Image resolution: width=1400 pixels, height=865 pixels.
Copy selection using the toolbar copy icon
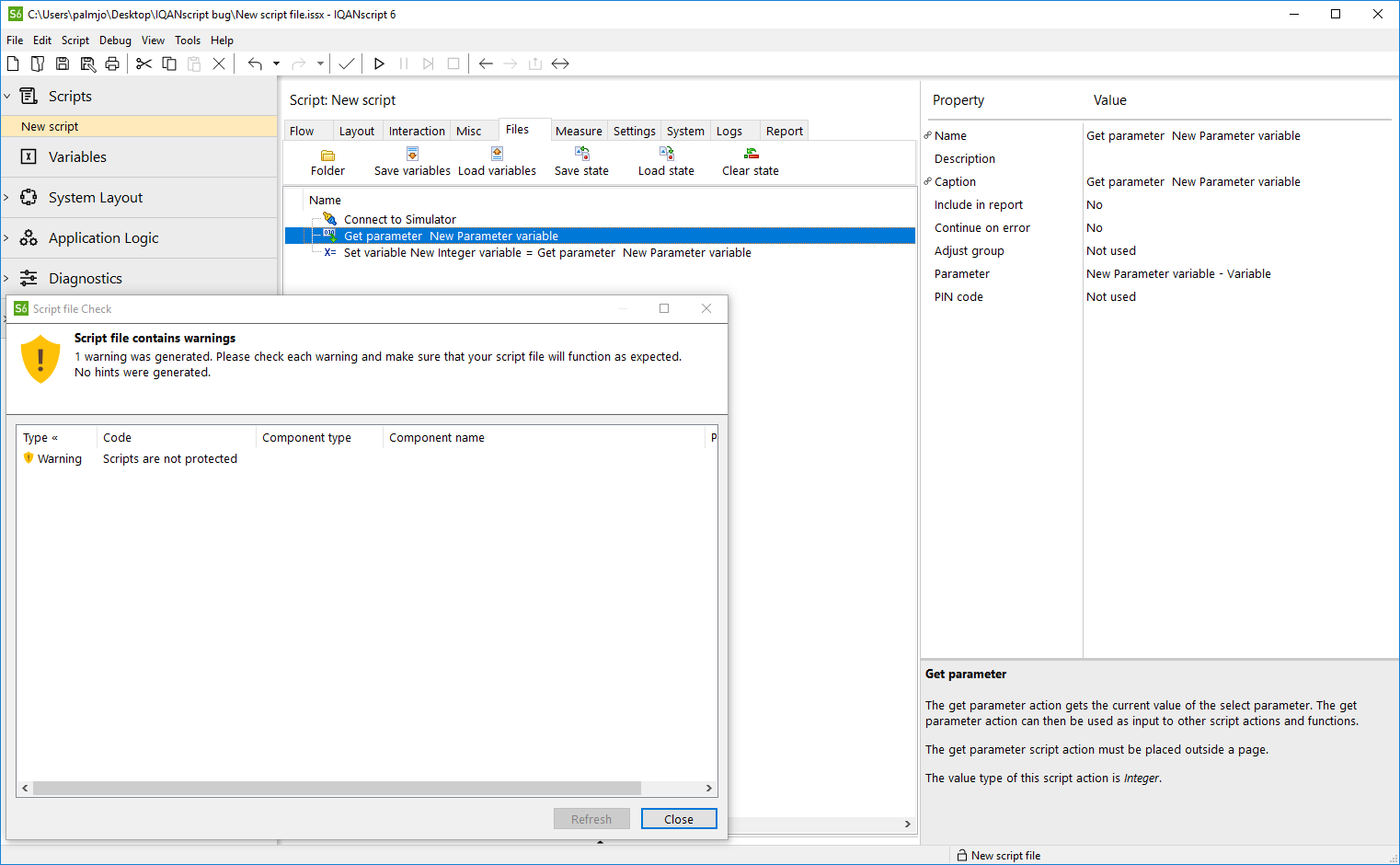(169, 63)
